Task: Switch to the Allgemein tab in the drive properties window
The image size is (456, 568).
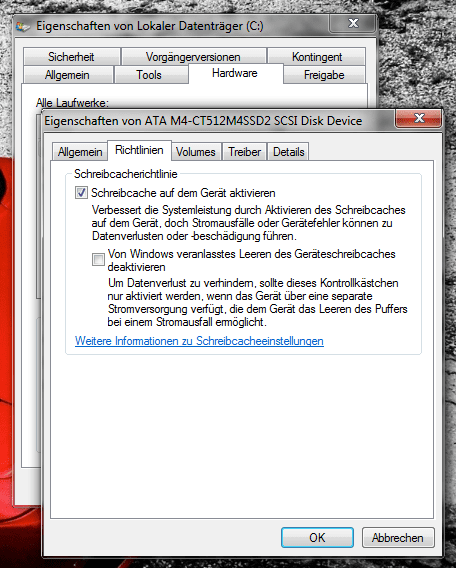Action: 67,75
